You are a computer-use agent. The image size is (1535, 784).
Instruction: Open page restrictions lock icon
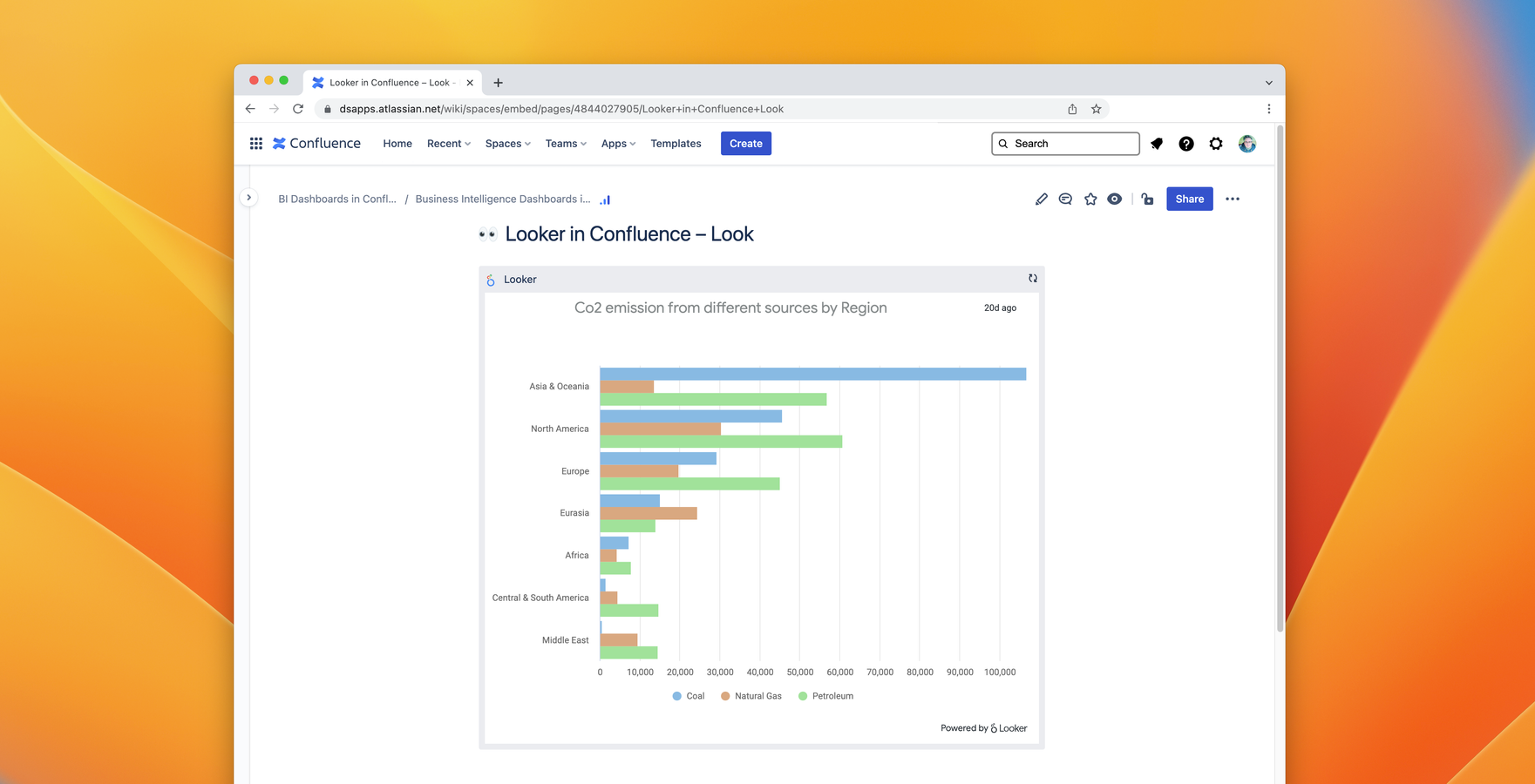pyautogui.click(x=1148, y=199)
